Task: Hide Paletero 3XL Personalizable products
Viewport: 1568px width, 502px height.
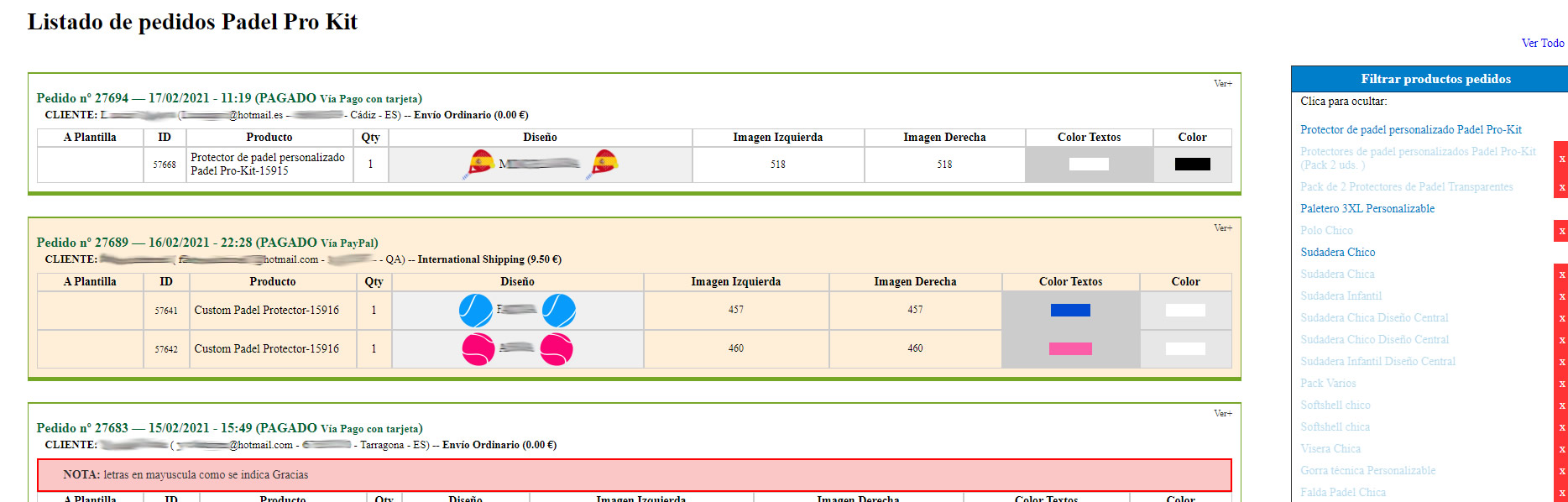Action: click(1367, 208)
